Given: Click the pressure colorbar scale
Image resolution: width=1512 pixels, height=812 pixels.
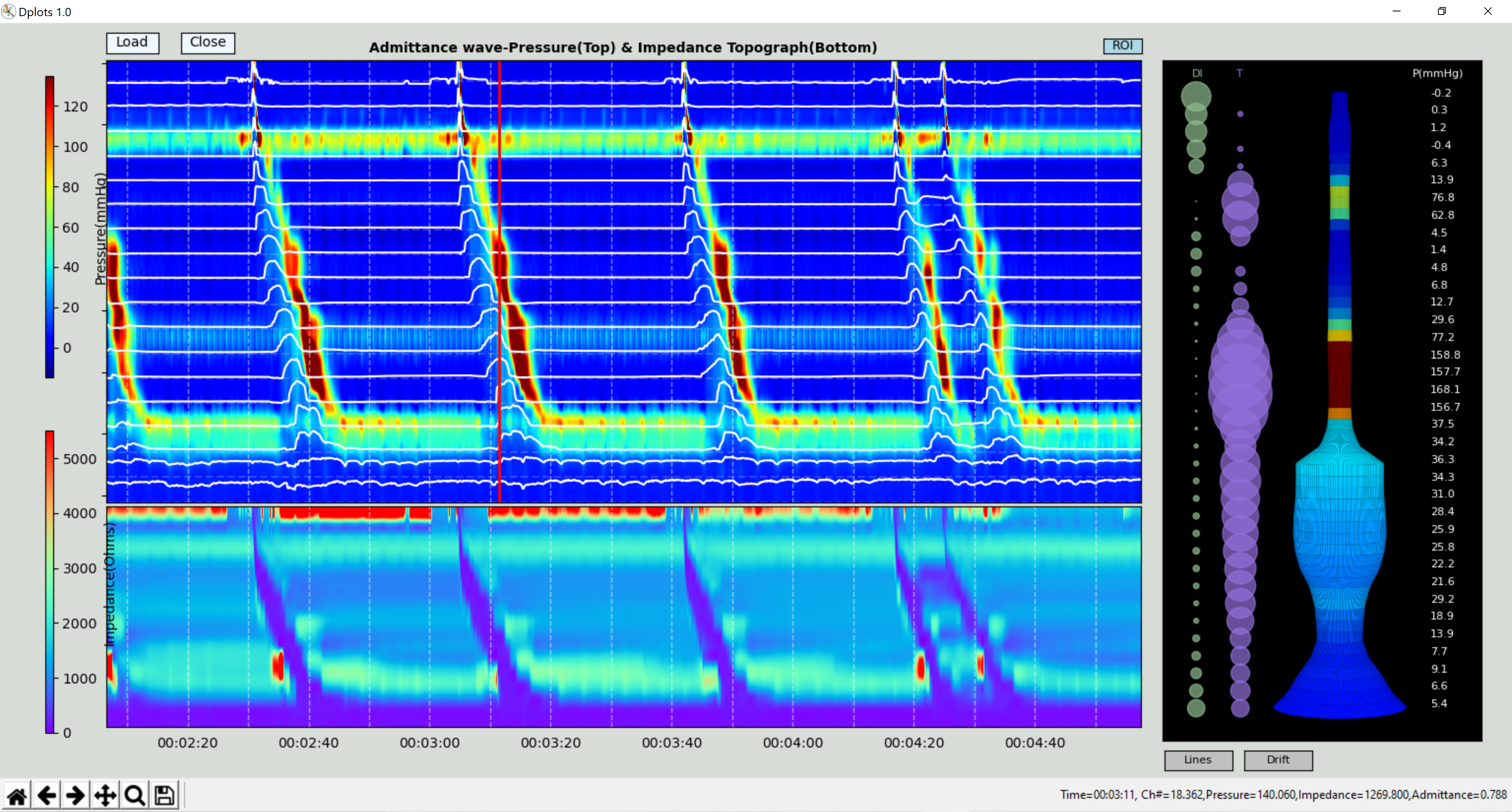Looking at the screenshot, I should pos(50,227).
